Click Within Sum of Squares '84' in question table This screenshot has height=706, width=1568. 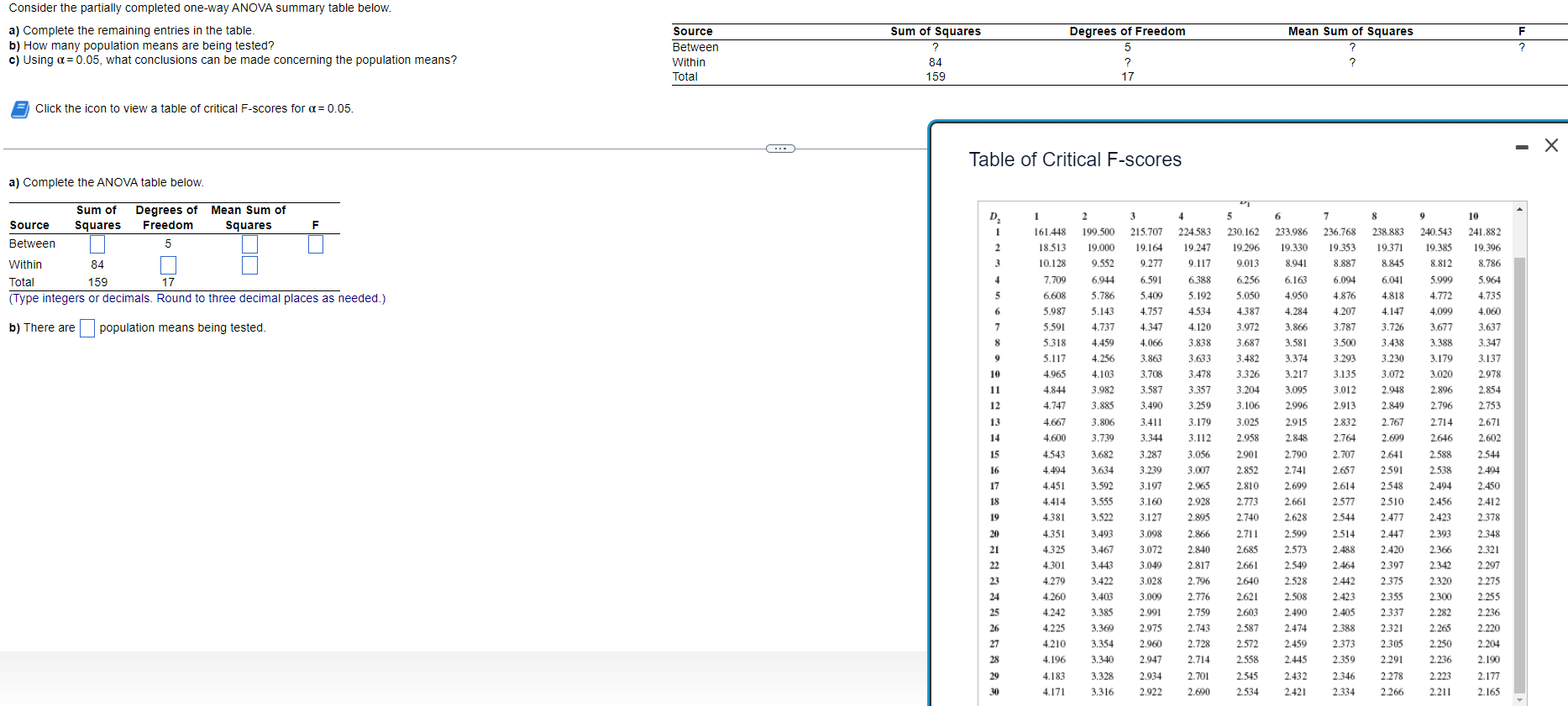936,63
